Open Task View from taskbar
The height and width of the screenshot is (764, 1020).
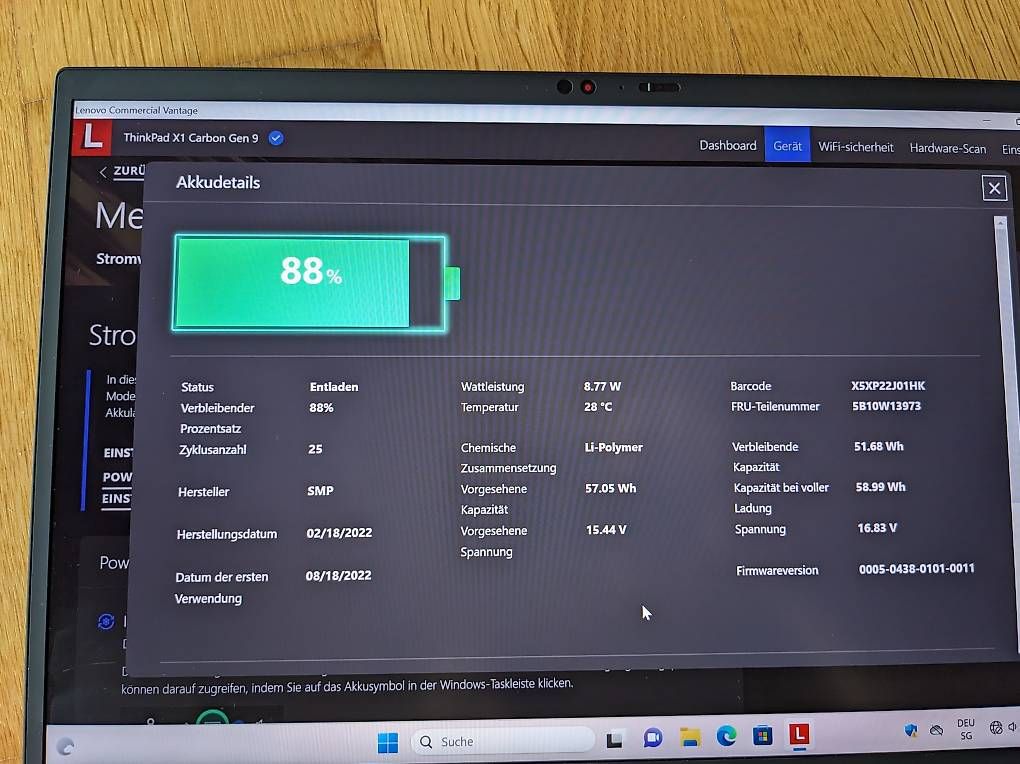tap(614, 740)
